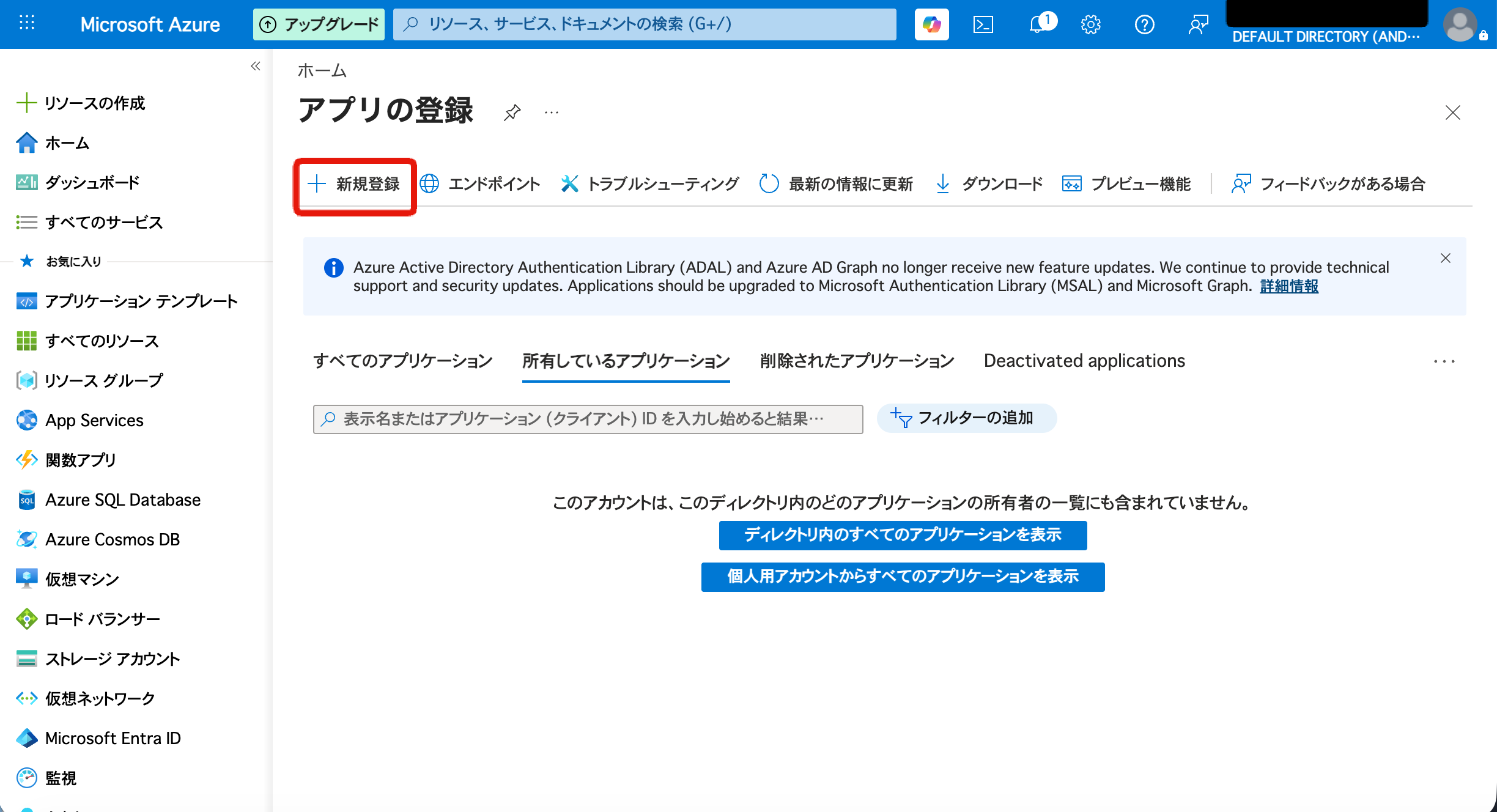This screenshot has height=812, width=1497.
Task: Click ディレクトリ内のすべてのアプリケーションを表示 button
Action: coord(903,535)
